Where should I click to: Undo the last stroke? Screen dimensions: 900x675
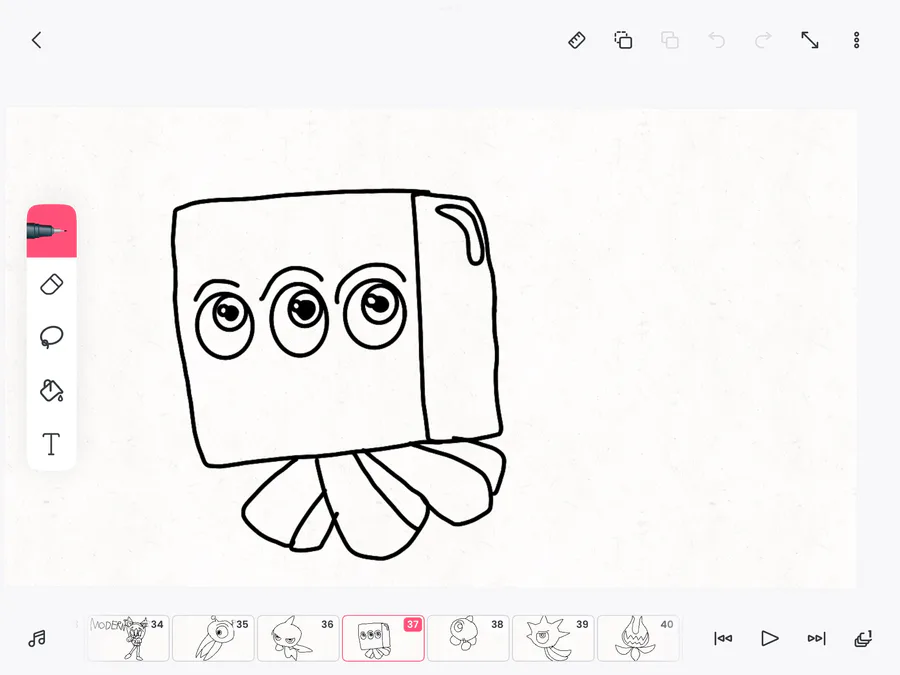coord(716,40)
